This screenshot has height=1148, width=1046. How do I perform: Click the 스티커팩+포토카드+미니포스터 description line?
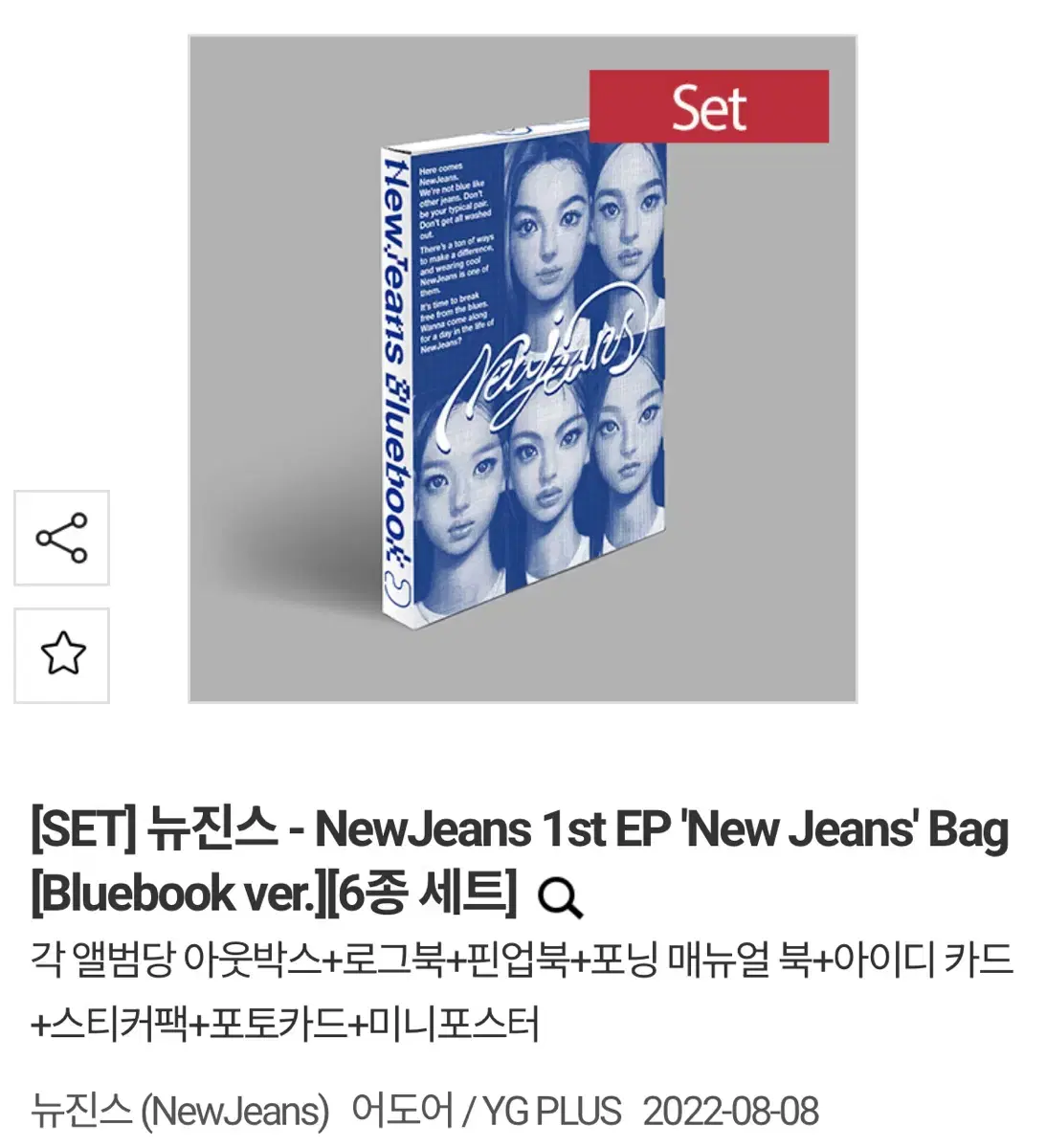pos(285,1023)
